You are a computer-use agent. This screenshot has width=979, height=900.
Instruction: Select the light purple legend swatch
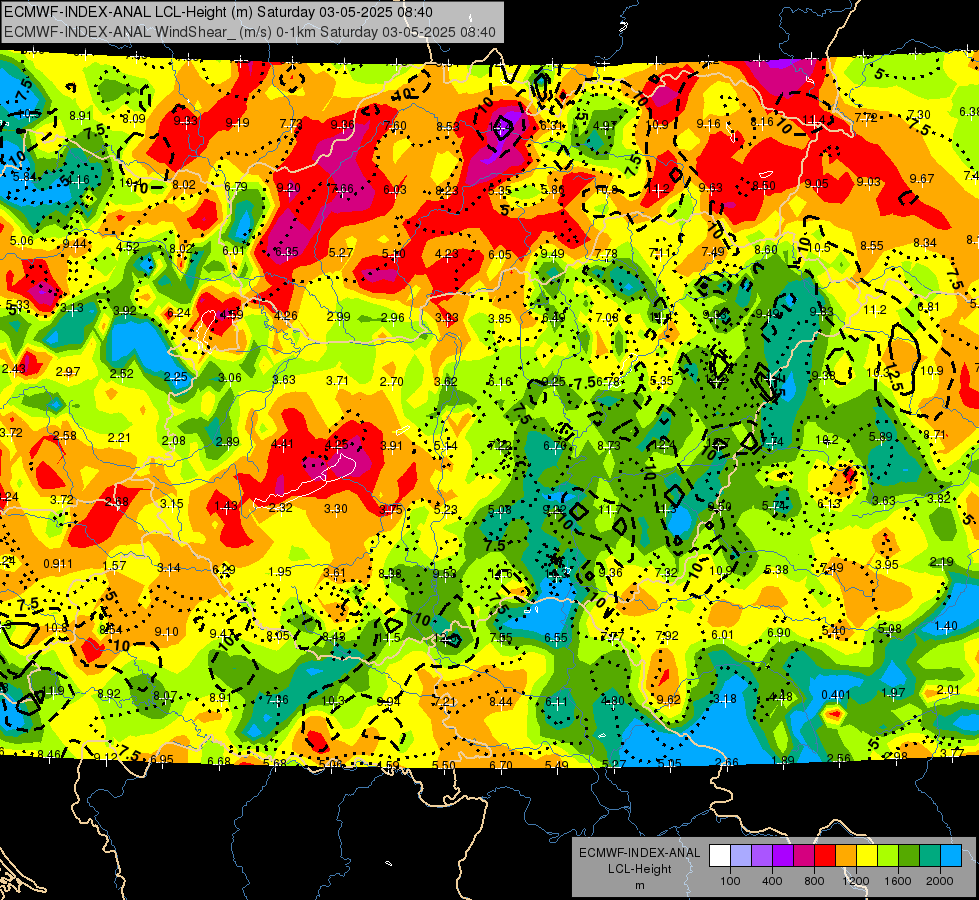(762, 856)
